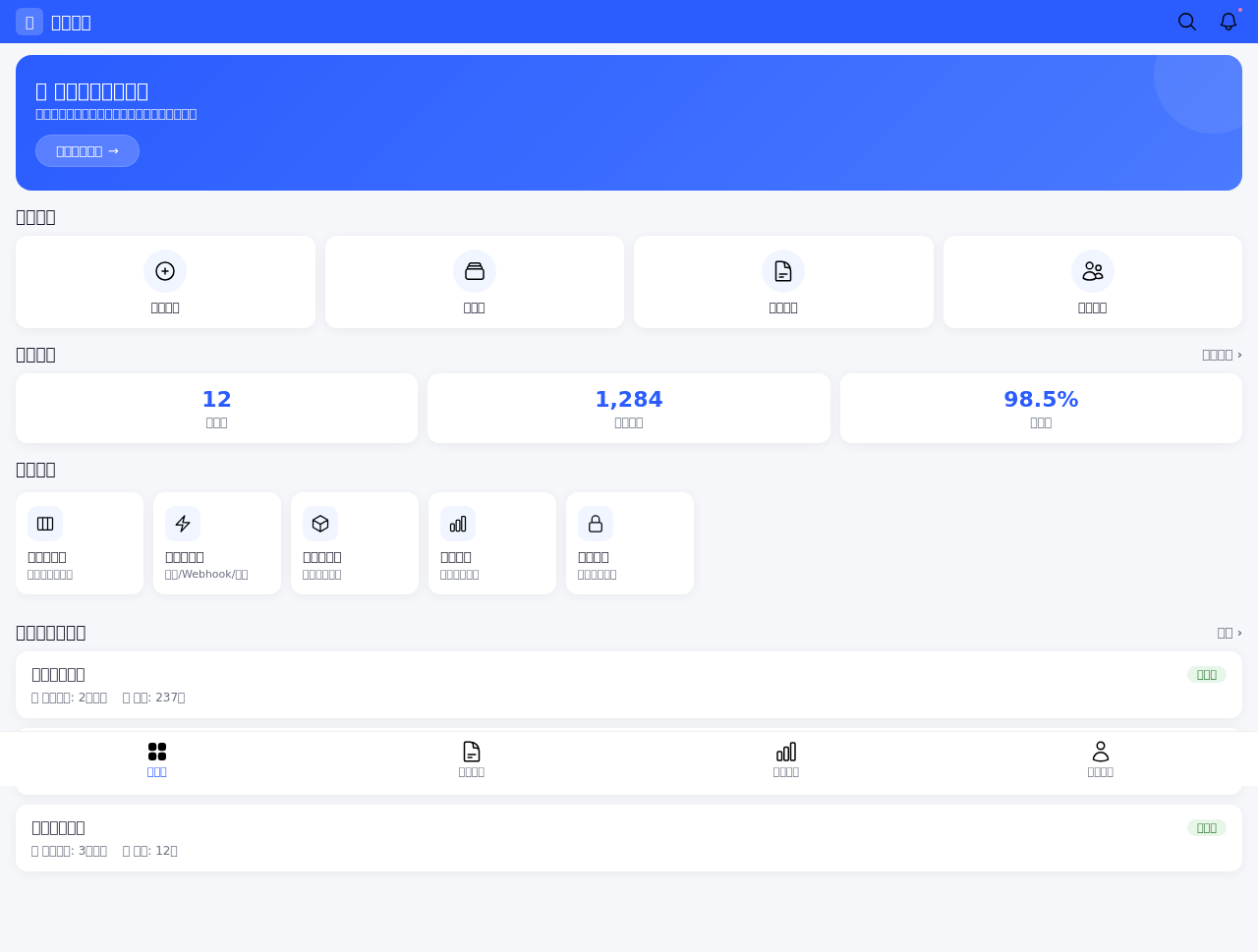Select the single-person profile tab in bottom navigation

[x=1101, y=758]
